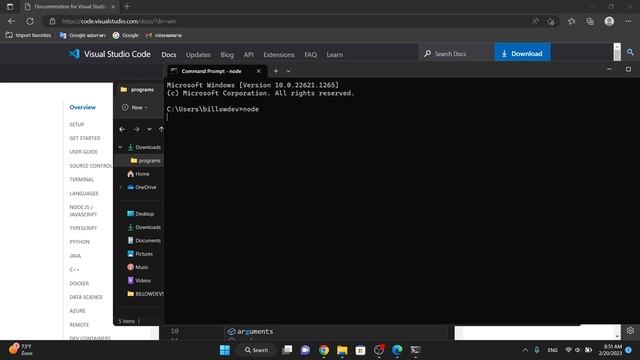
Task: Open Overview docs link
Action: point(82,107)
